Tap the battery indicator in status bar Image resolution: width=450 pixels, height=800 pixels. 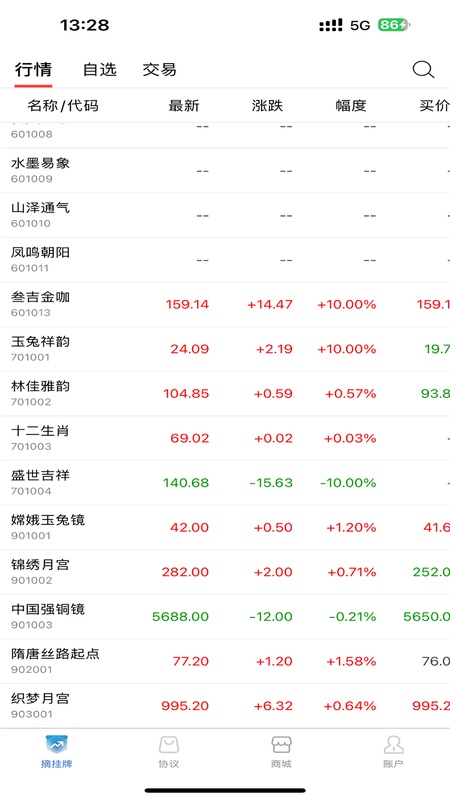[x=394, y=25]
